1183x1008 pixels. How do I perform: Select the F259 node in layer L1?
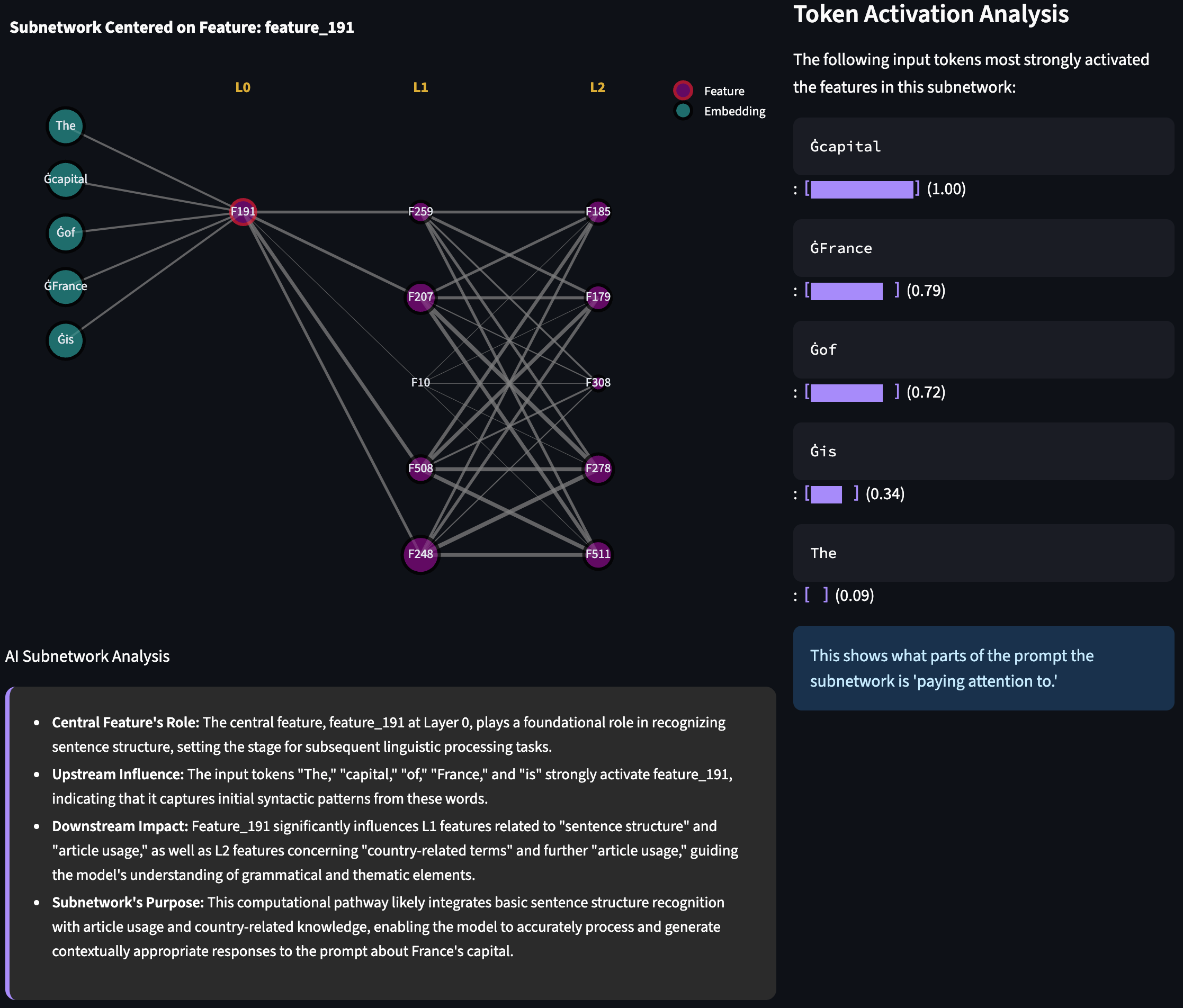click(x=420, y=212)
